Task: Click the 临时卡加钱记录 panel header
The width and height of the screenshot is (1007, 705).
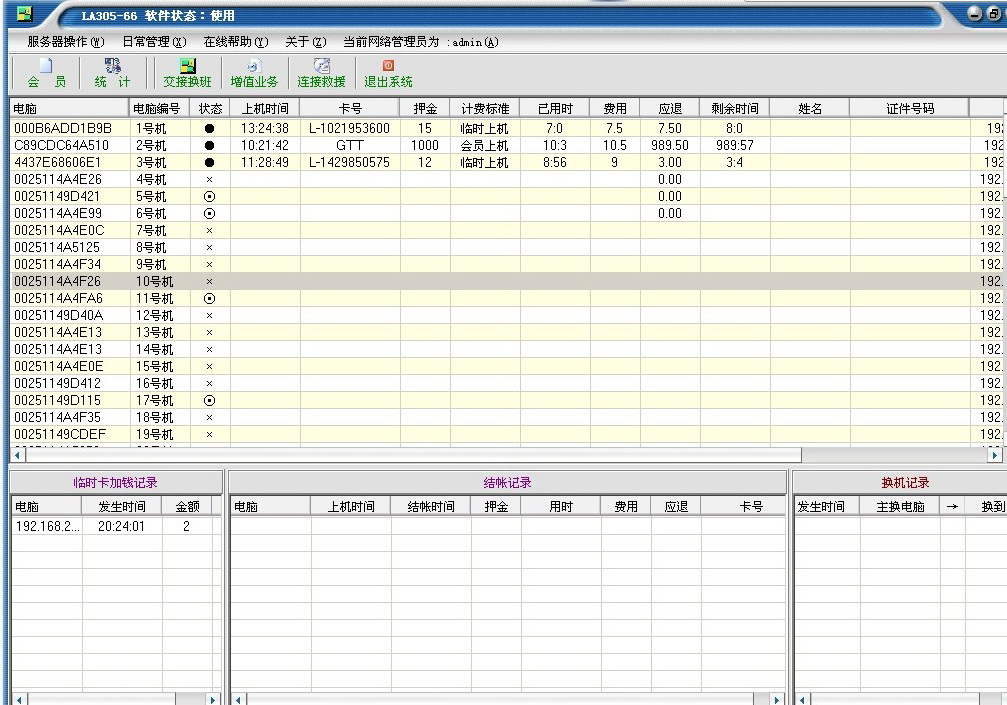Action: point(116,483)
